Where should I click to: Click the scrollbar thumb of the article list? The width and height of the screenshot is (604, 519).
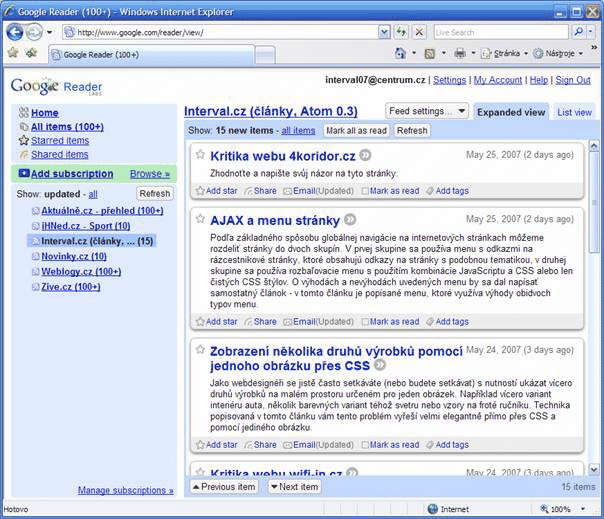[x=594, y=202]
